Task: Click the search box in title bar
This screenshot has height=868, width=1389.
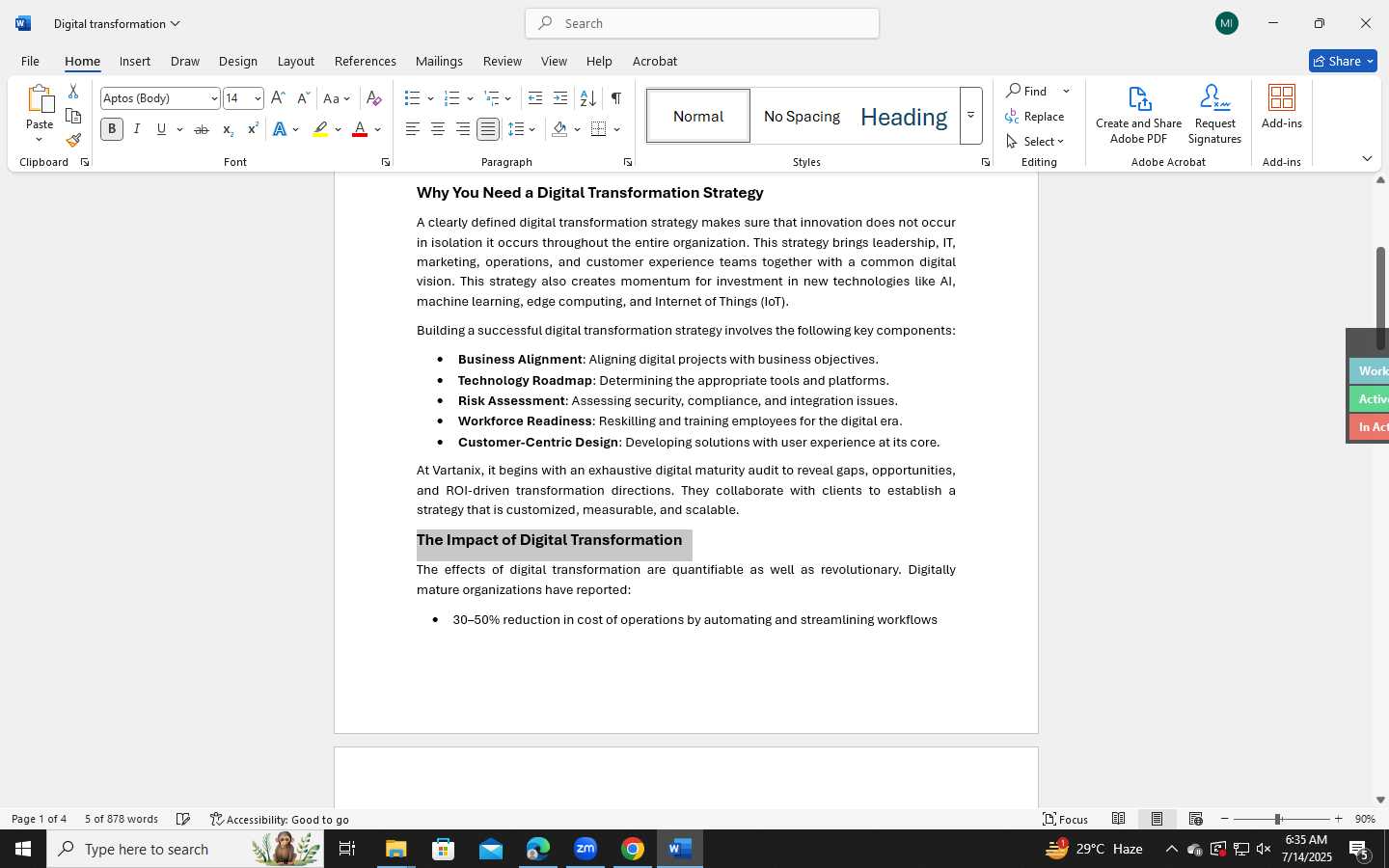Action: (702, 23)
